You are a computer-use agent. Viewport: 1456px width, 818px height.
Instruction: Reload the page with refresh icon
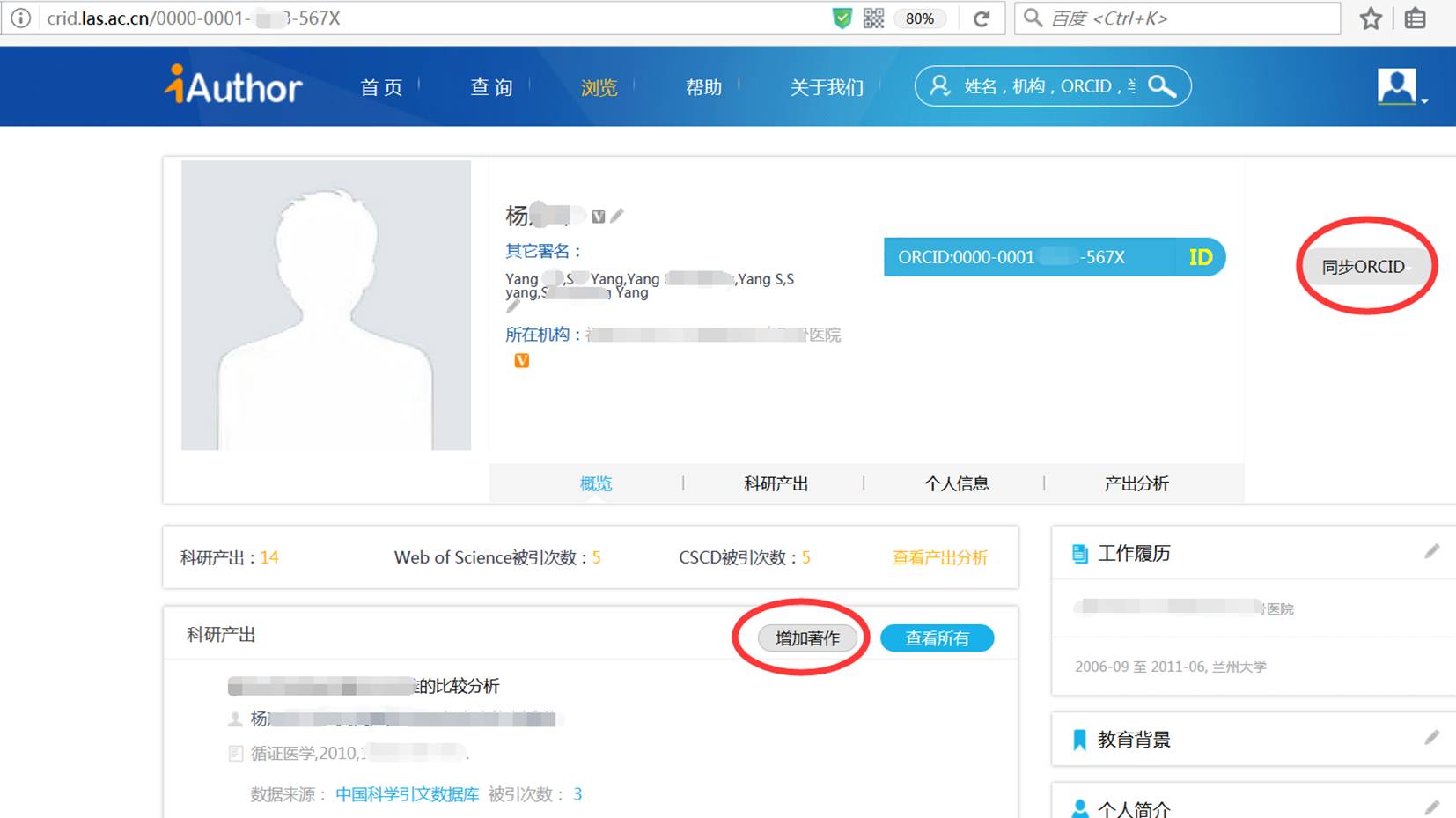pos(982,18)
